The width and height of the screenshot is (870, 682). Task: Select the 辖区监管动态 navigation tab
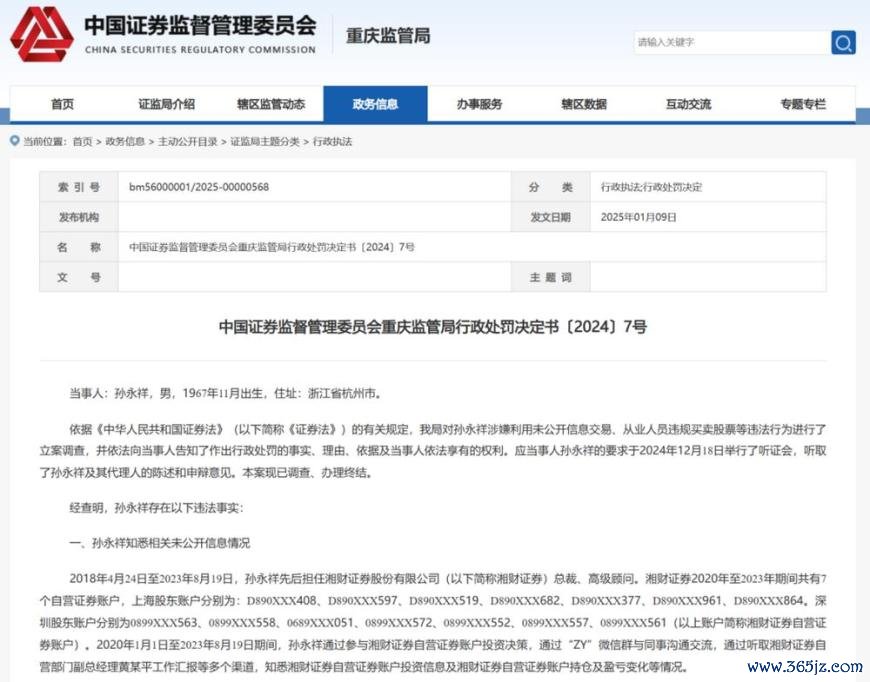pyautogui.click(x=271, y=104)
